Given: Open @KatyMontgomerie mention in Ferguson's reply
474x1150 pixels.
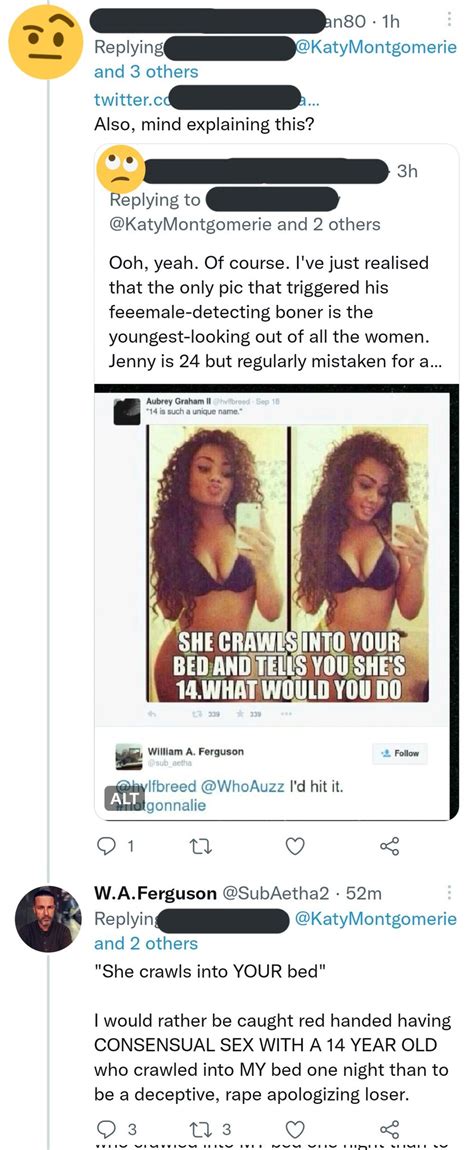Looking at the screenshot, I should tap(376, 919).
